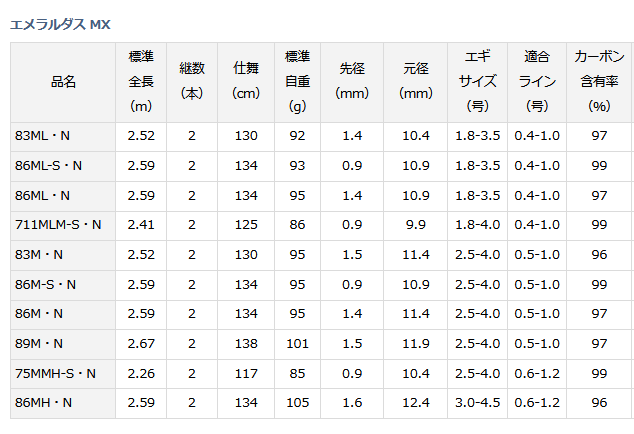Click the エギサイズ (号) column header
The width and height of the screenshot is (634, 434).
pos(478,82)
